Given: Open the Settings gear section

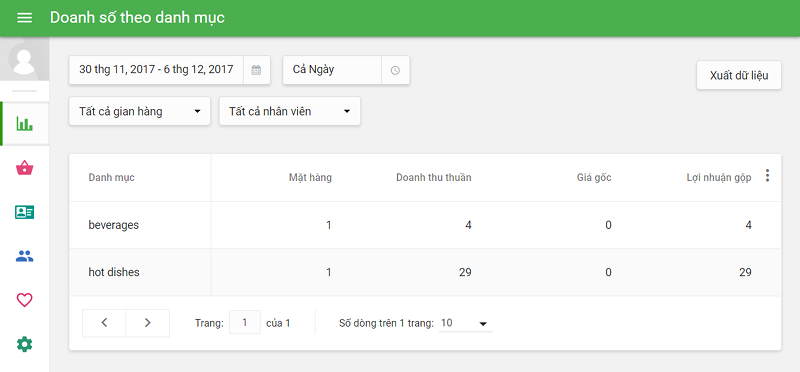Looking at the screenshot, I should point(24,344).
